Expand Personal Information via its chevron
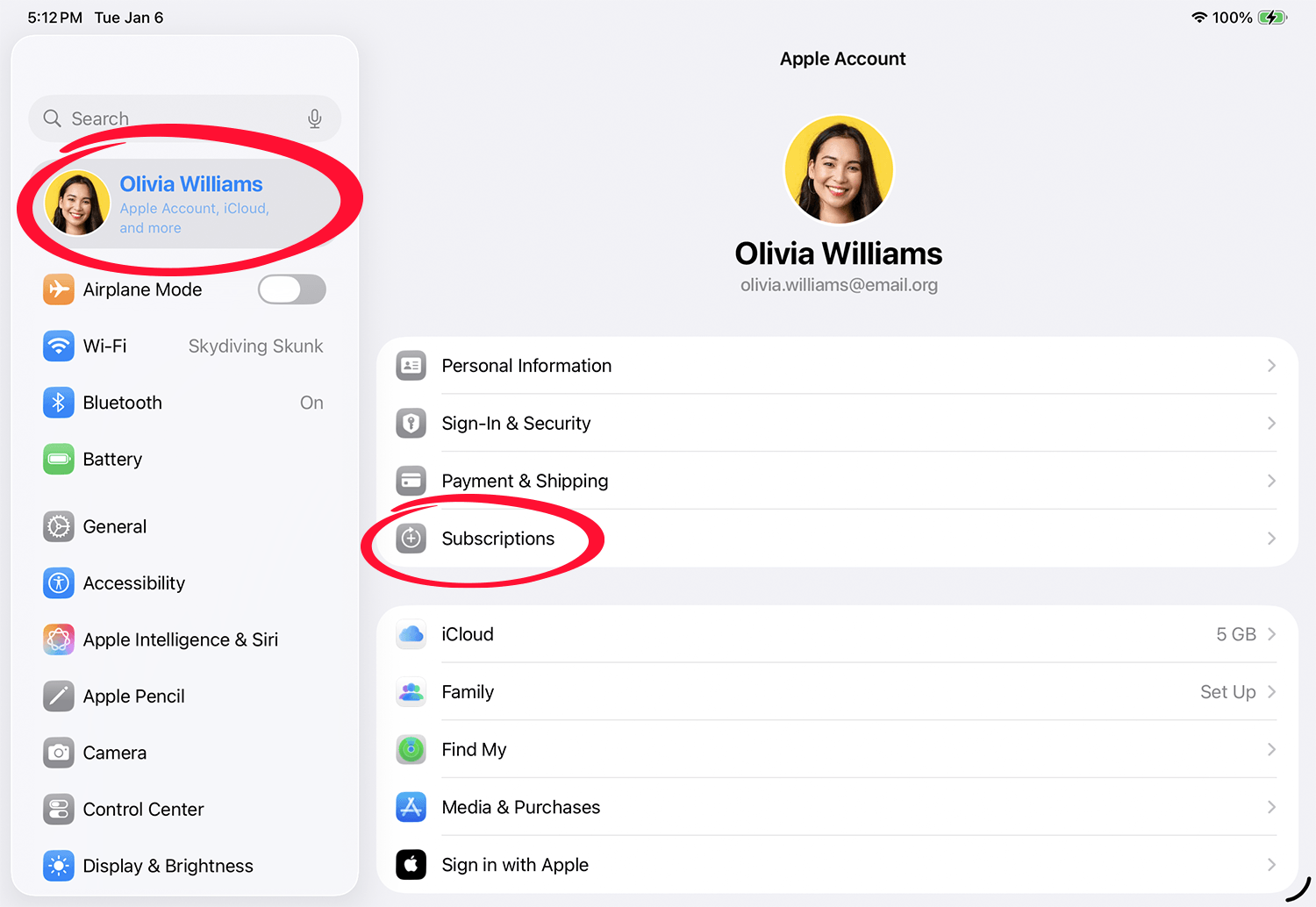 click(x=1271, y=366)
